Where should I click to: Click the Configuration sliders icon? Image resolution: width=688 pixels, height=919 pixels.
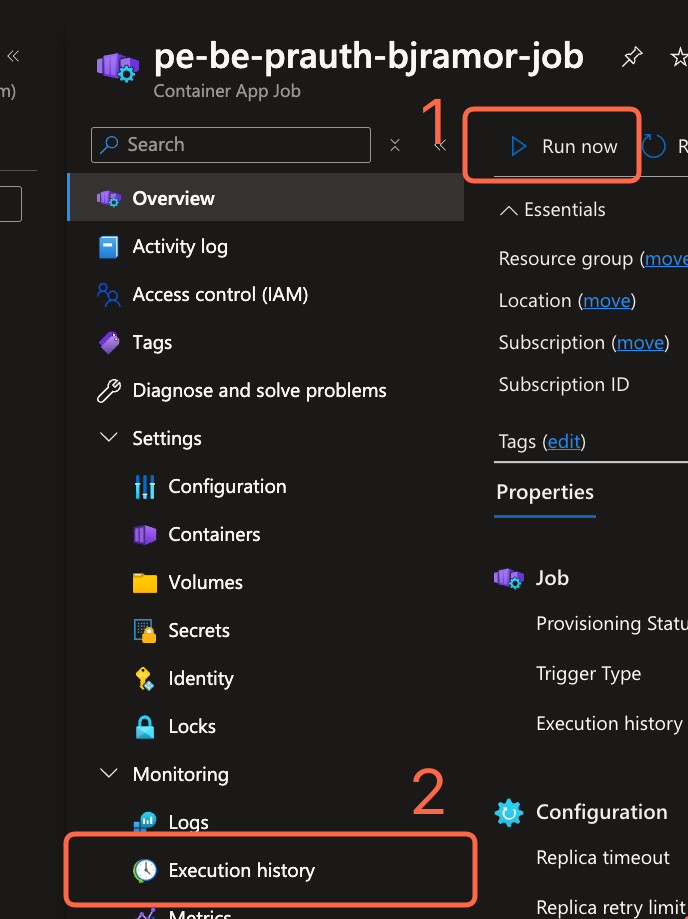[145, 486]
